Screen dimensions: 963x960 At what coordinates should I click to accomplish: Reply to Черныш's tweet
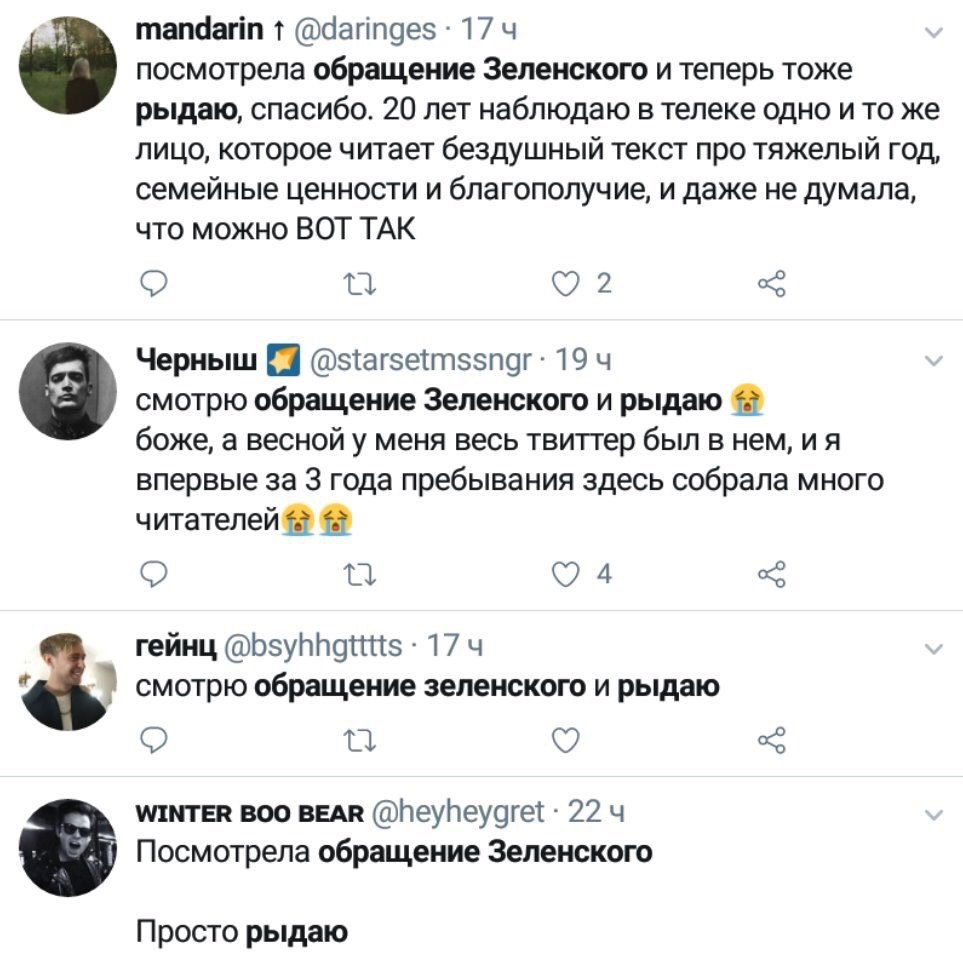click(x=151, y=573)
